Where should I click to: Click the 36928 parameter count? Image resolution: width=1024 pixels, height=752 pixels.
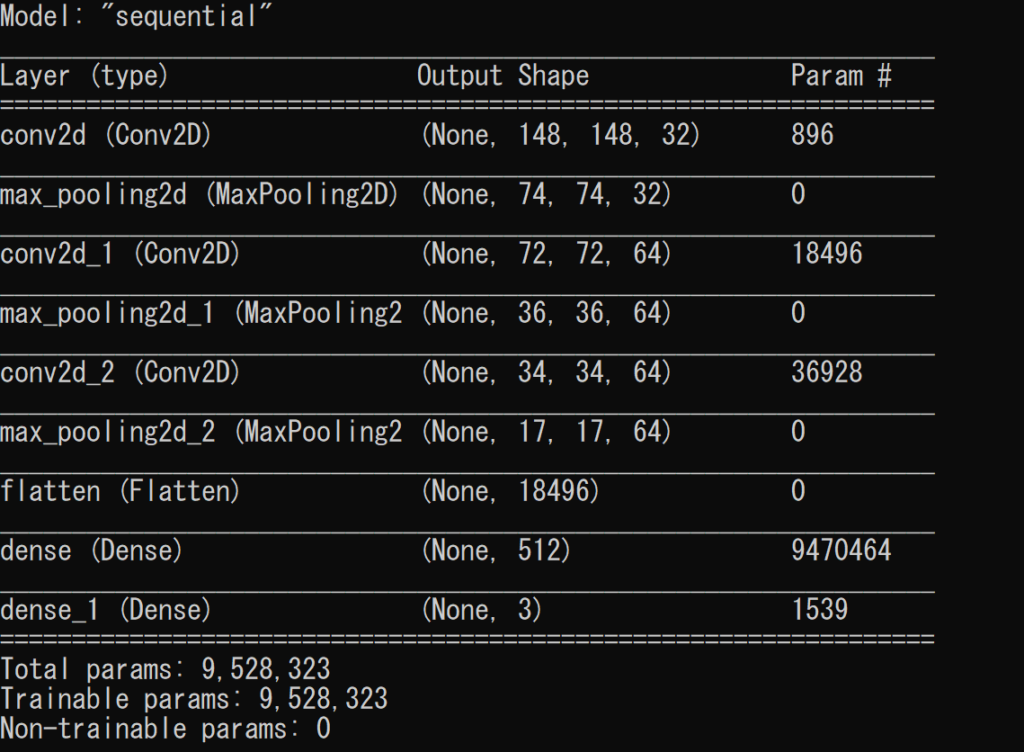(x=827, y=373)
